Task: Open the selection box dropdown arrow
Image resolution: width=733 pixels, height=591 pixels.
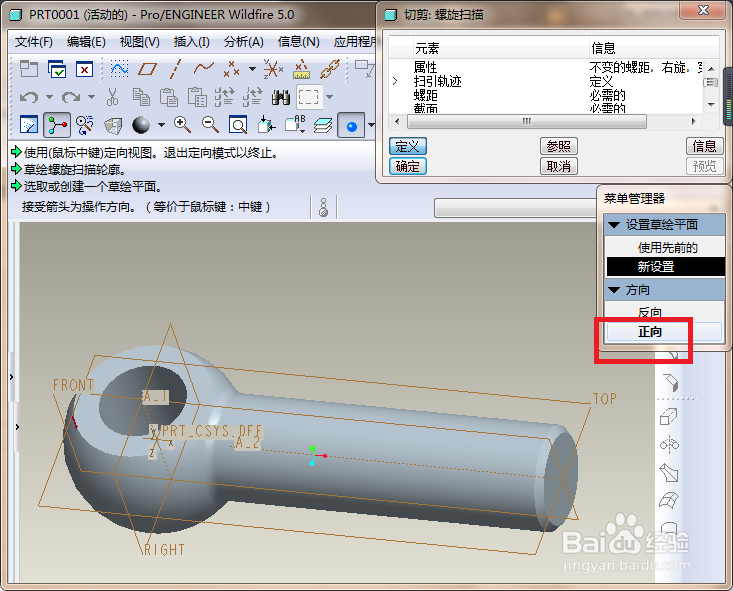Action: click(x=330, y=97)
